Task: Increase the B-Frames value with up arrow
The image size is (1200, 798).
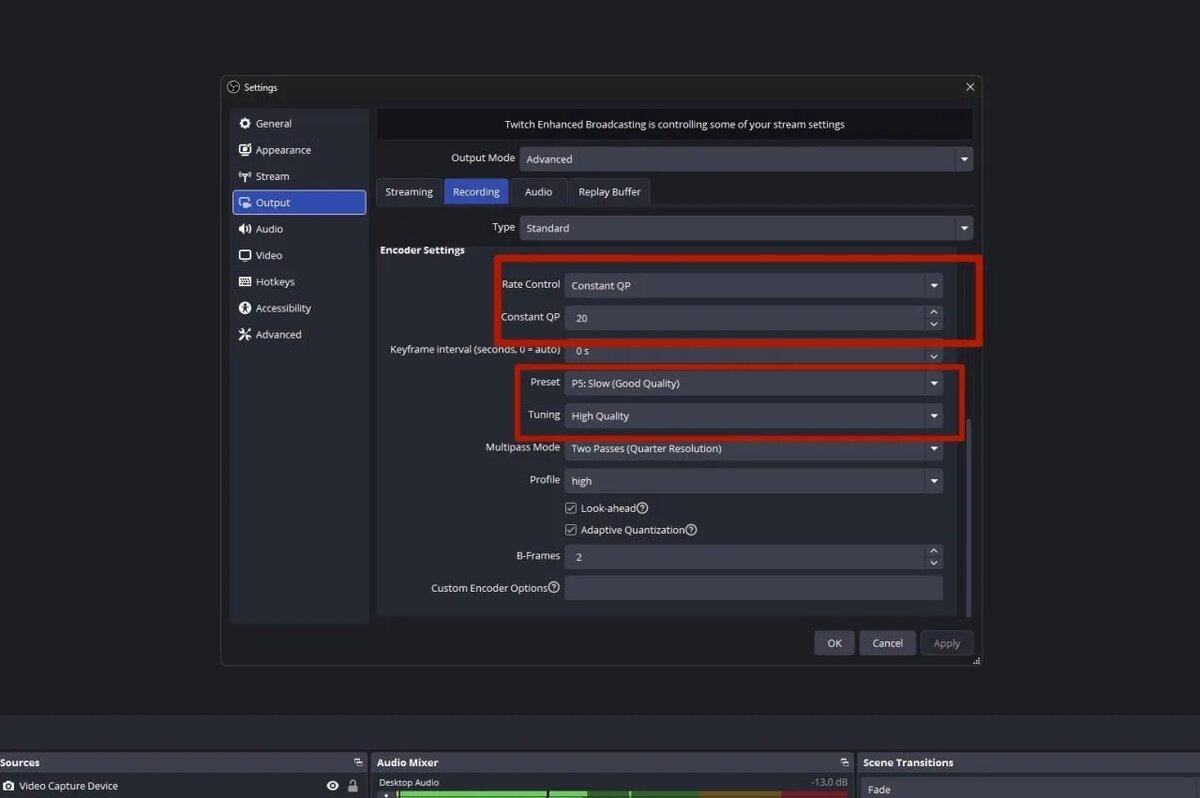Action: tap(934, 551)
